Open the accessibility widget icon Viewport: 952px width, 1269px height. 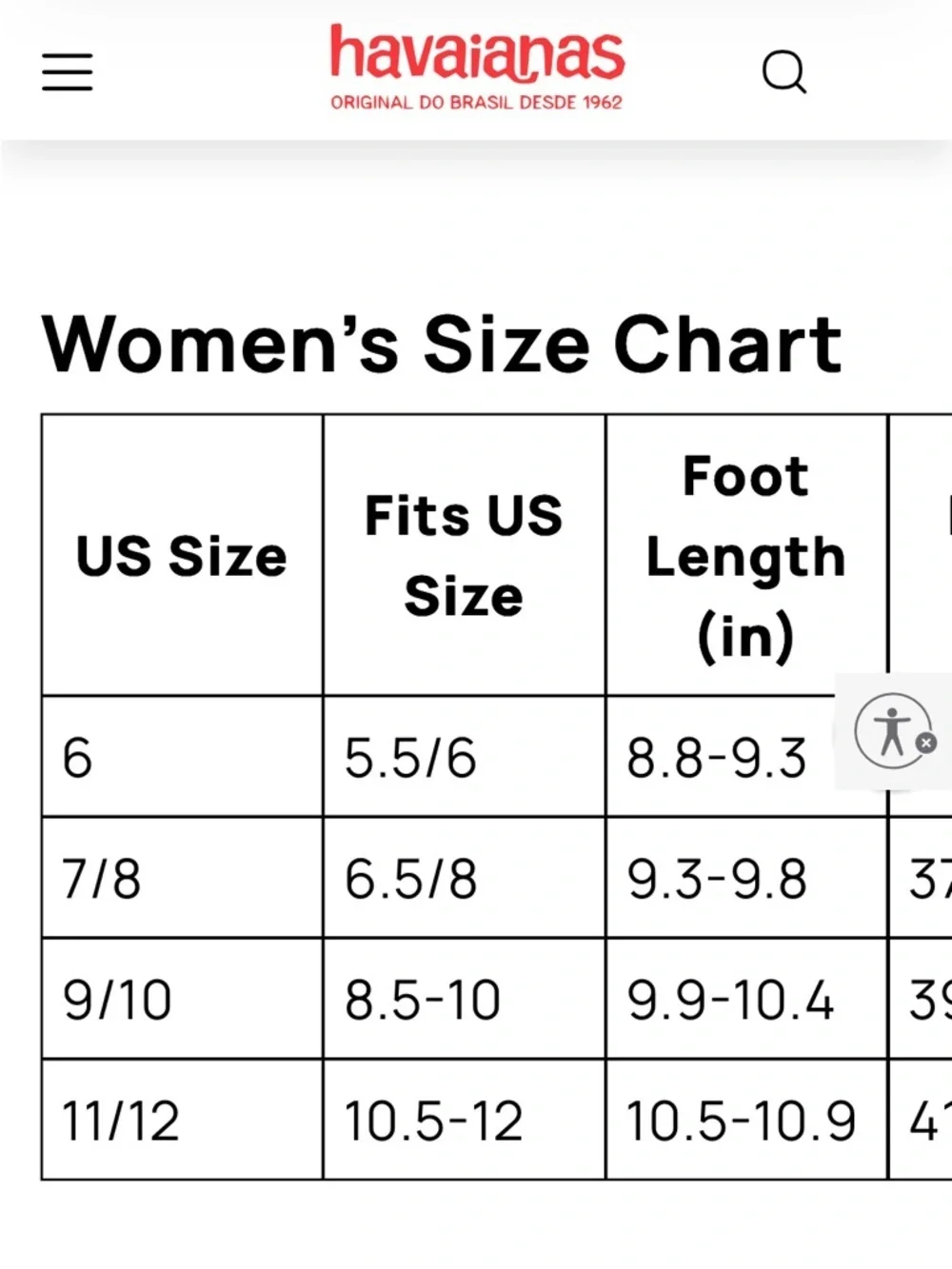coord(892,731)
